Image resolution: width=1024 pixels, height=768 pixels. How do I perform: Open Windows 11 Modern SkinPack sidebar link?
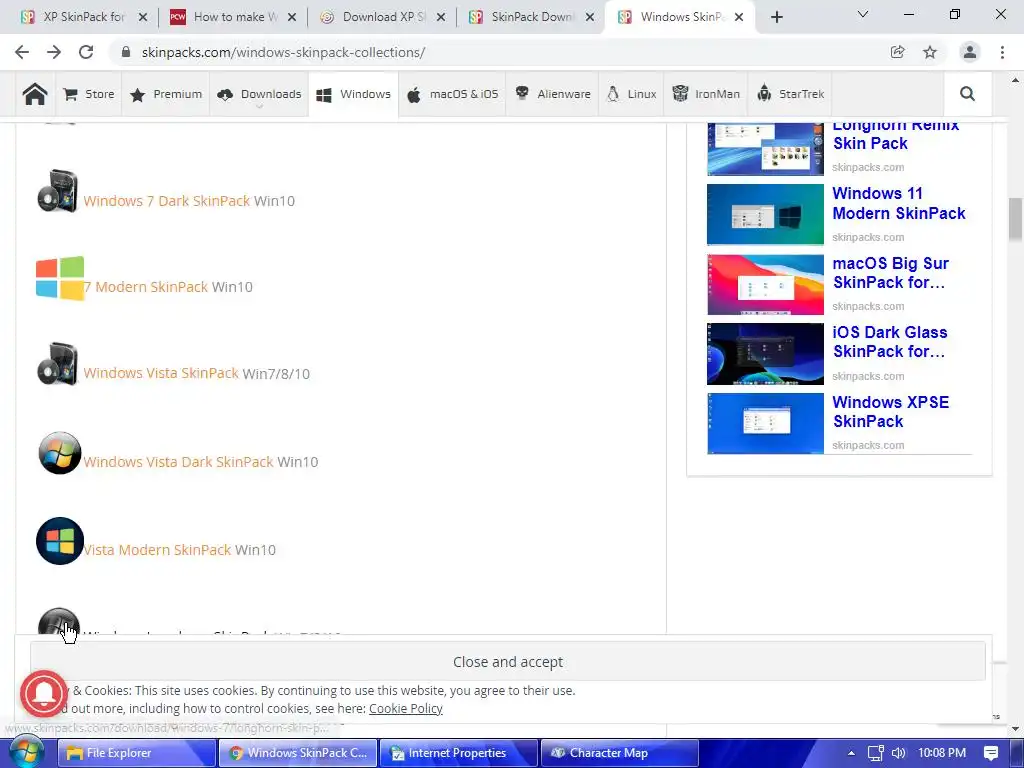[x=899, y=203]
